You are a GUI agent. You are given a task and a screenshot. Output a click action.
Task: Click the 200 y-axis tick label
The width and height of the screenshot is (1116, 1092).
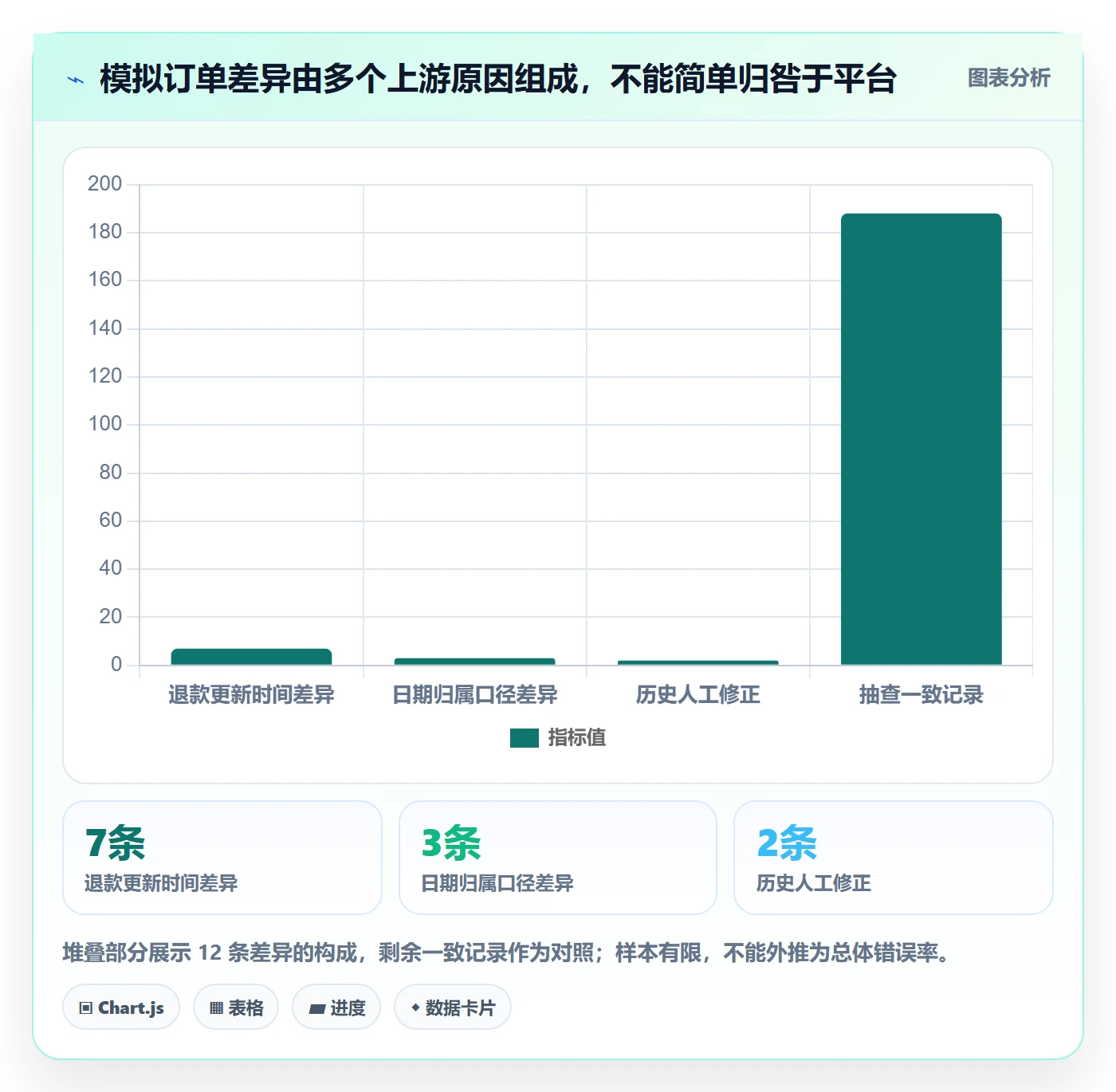pos(104,184)
